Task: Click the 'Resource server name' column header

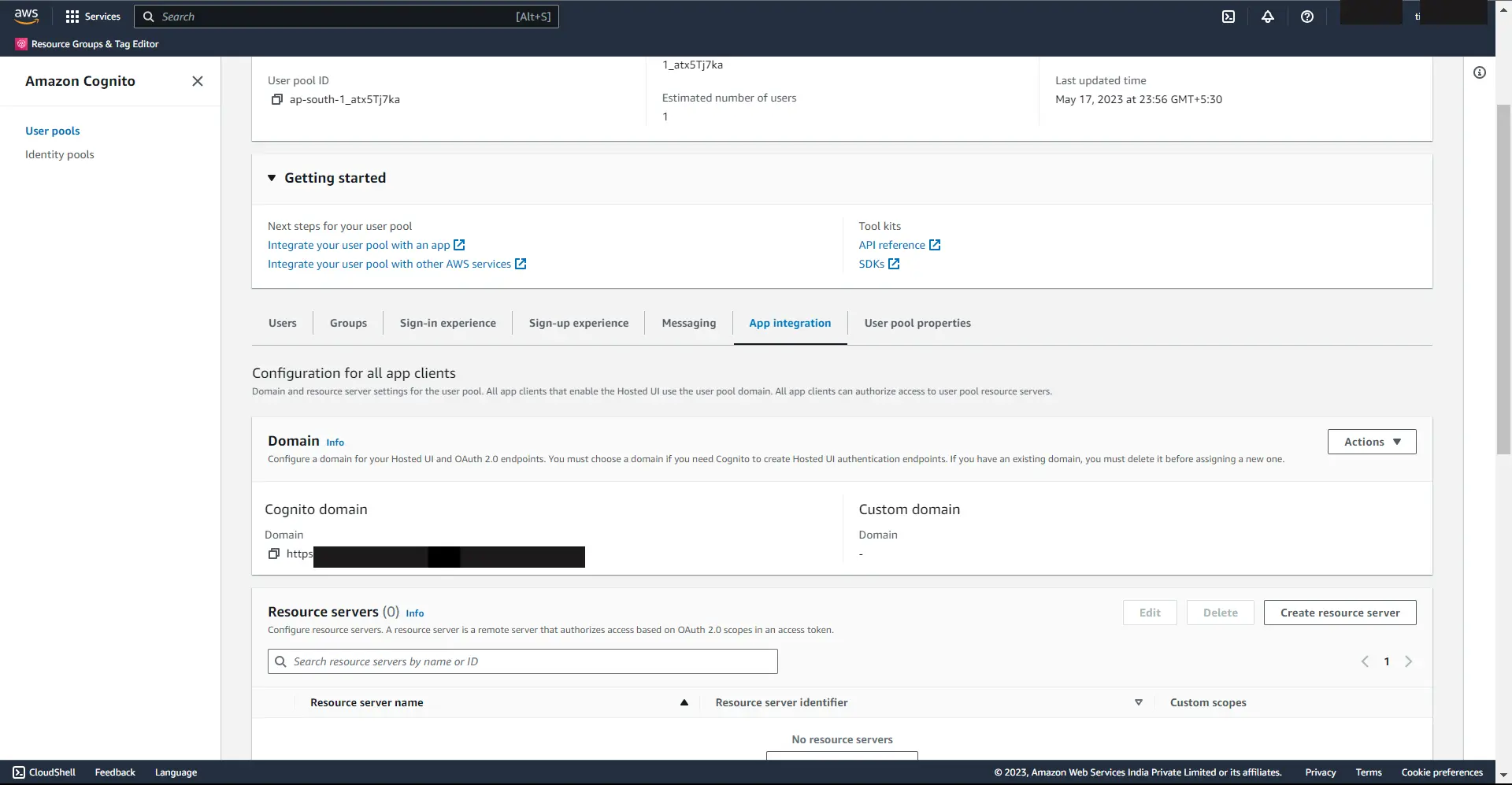Action: point(367,702)
